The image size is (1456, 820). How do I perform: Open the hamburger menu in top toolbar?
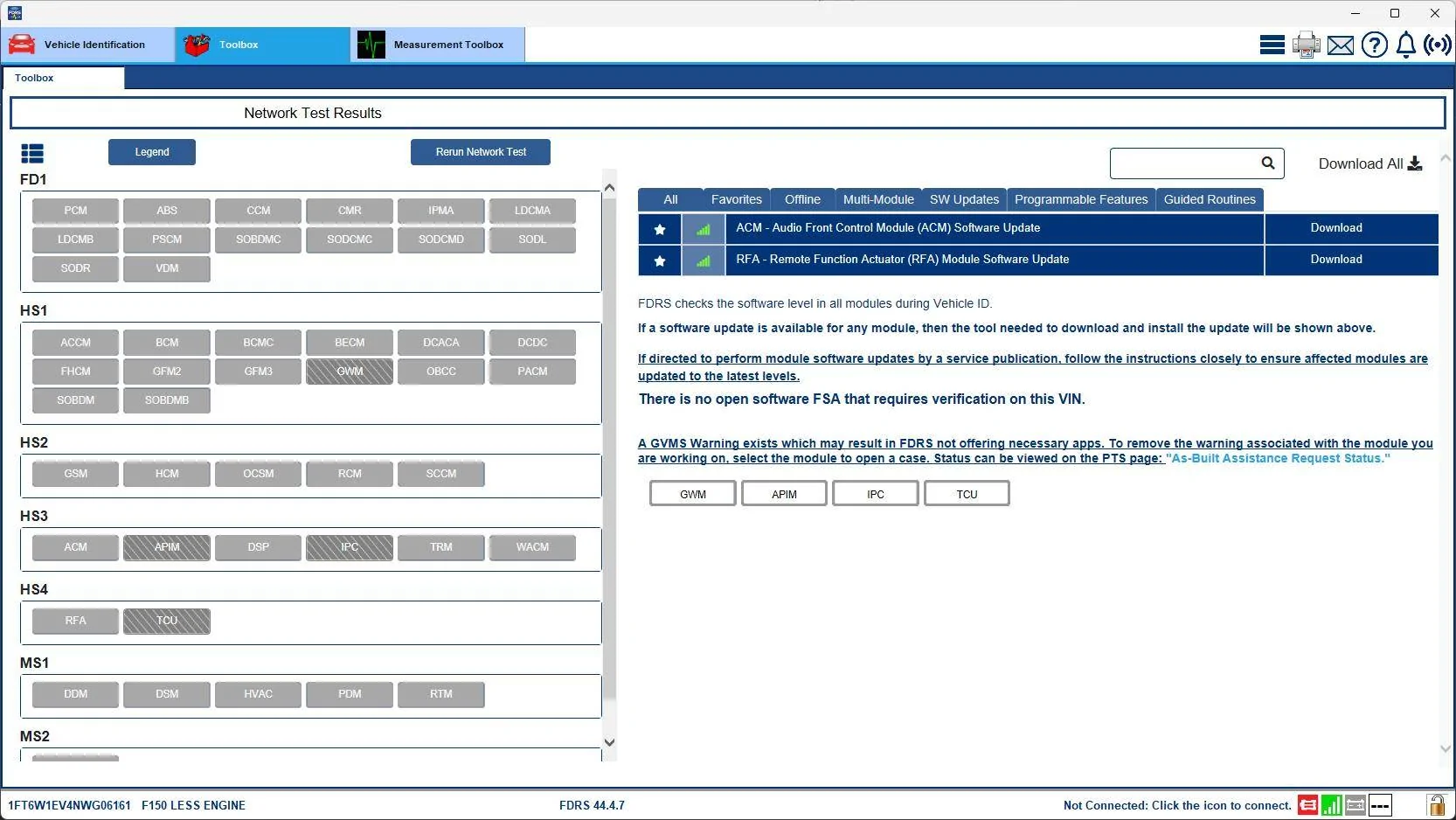coord(1272,45)
